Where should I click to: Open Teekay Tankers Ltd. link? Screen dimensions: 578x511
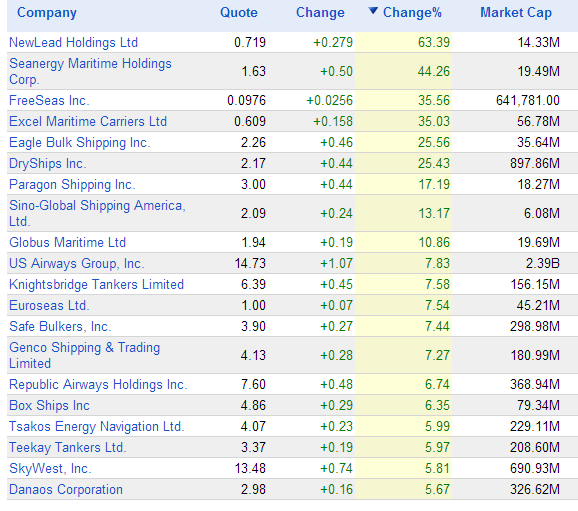[67, 447]
